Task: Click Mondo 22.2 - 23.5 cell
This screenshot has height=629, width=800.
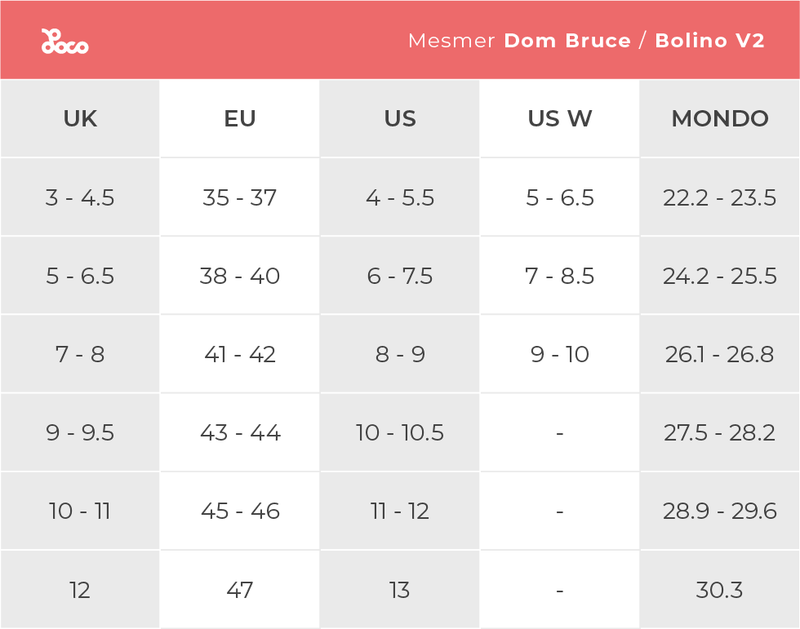Action: point(720,198)
